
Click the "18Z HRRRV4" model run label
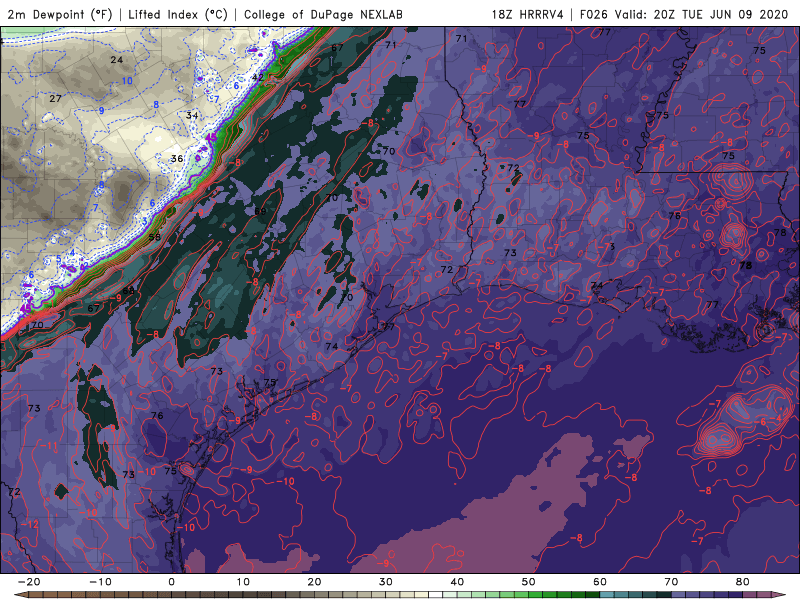(x=528, y=14)
